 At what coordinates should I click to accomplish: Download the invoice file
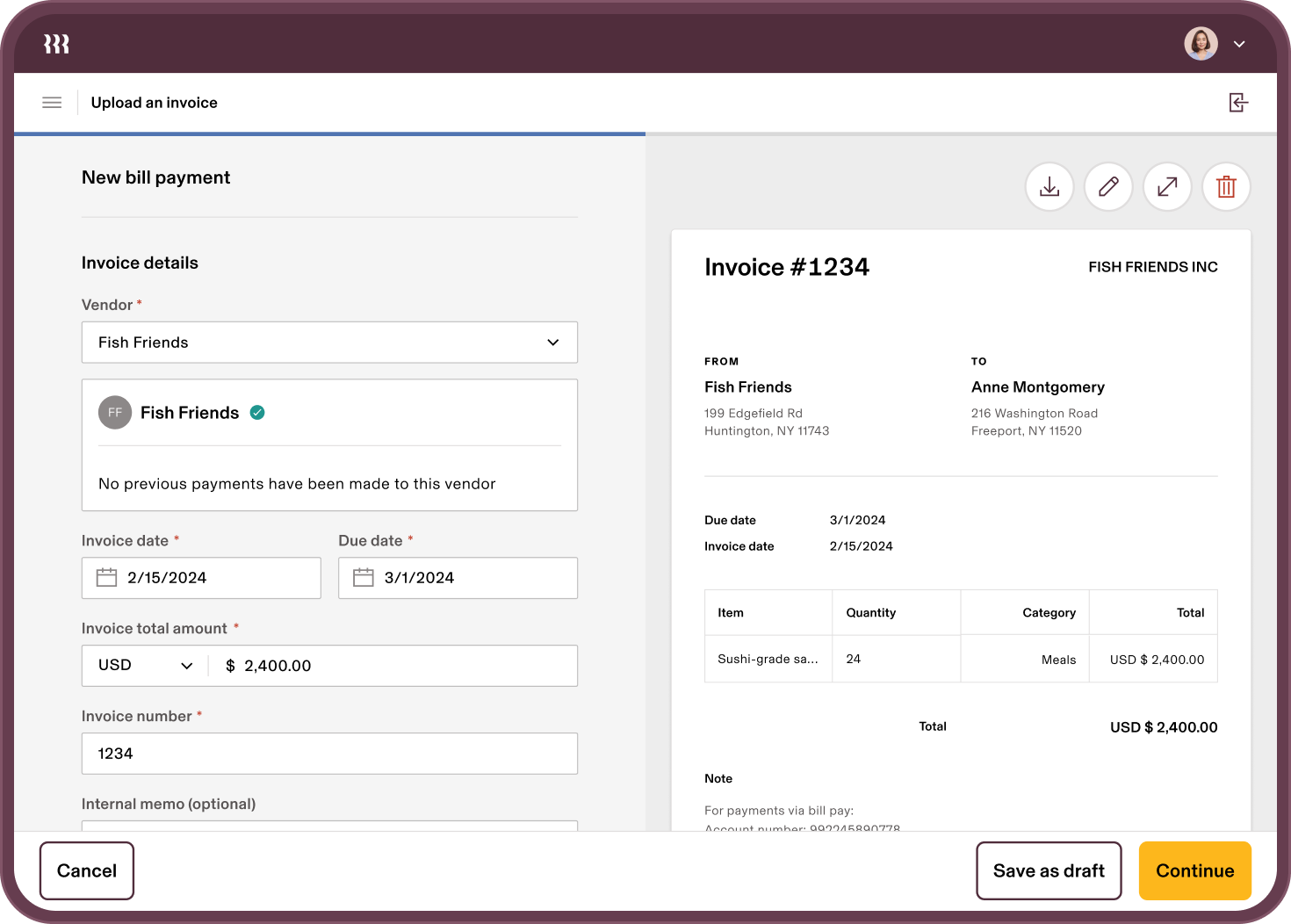click(1049, 187)
